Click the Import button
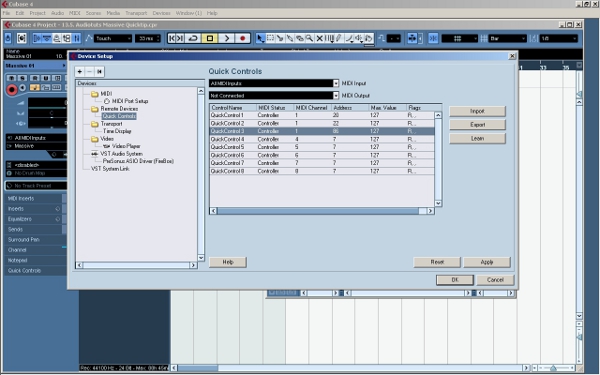This screenshot has width=600, height=375. (x=477, y=111)
